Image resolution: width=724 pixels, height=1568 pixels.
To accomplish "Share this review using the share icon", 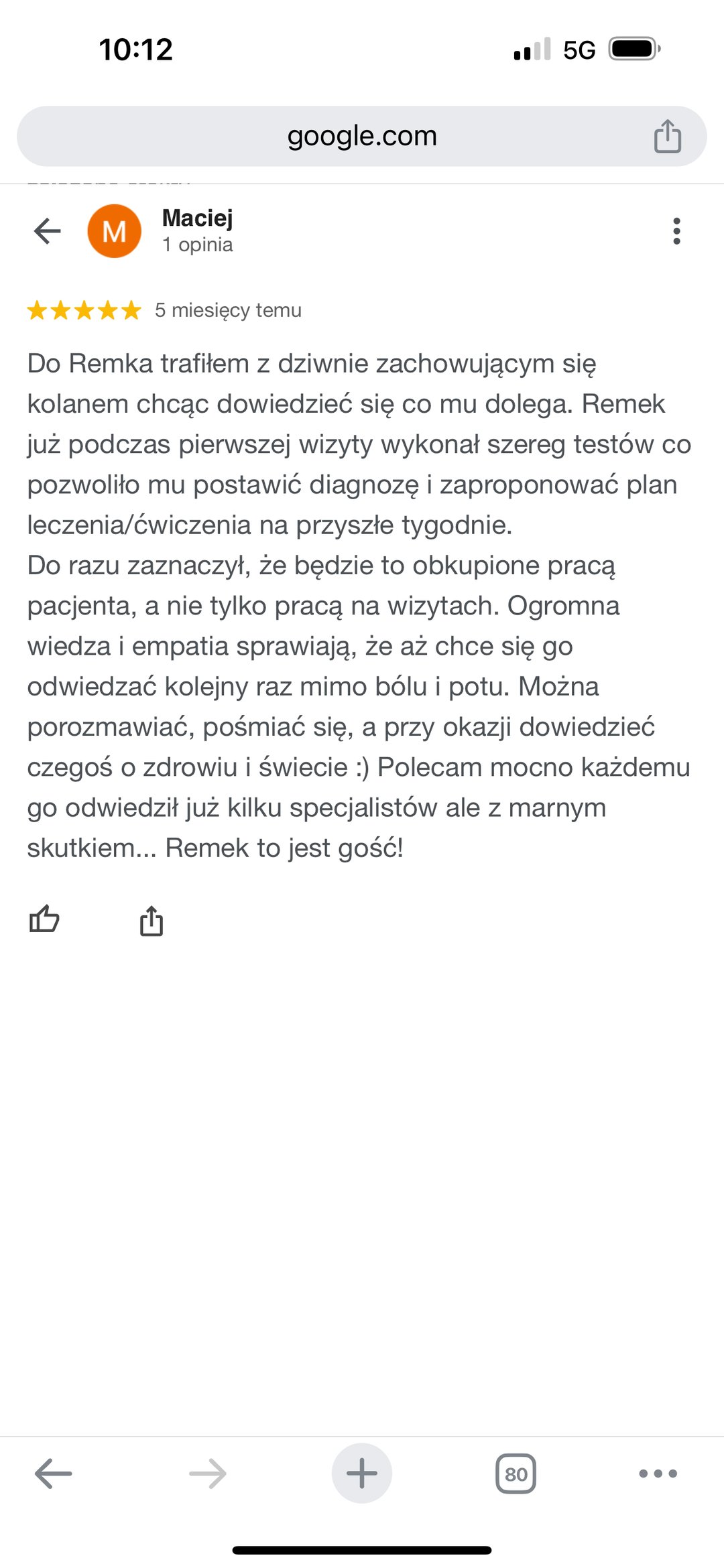I will pyautogui.click(x=152, y=921).
